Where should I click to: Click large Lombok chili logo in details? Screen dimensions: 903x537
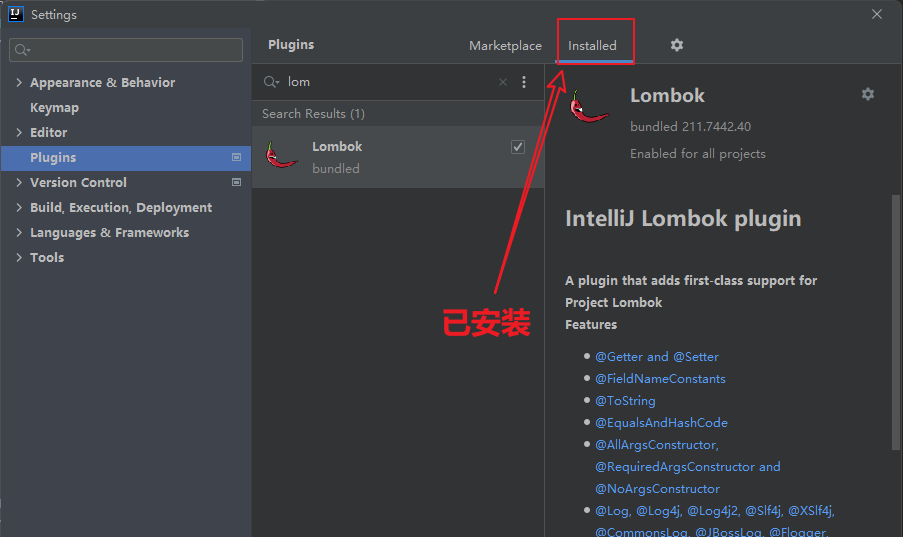pos(589,107)
